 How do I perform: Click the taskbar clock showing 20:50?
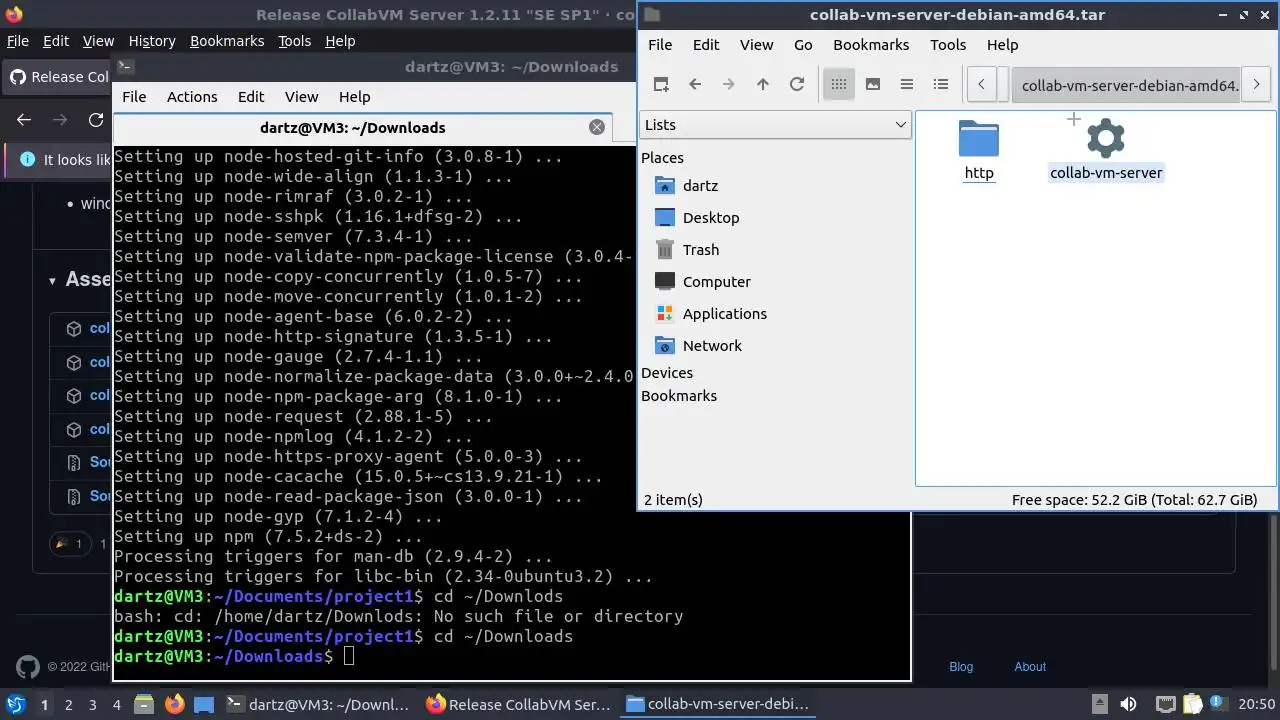tap(1257, 704)
